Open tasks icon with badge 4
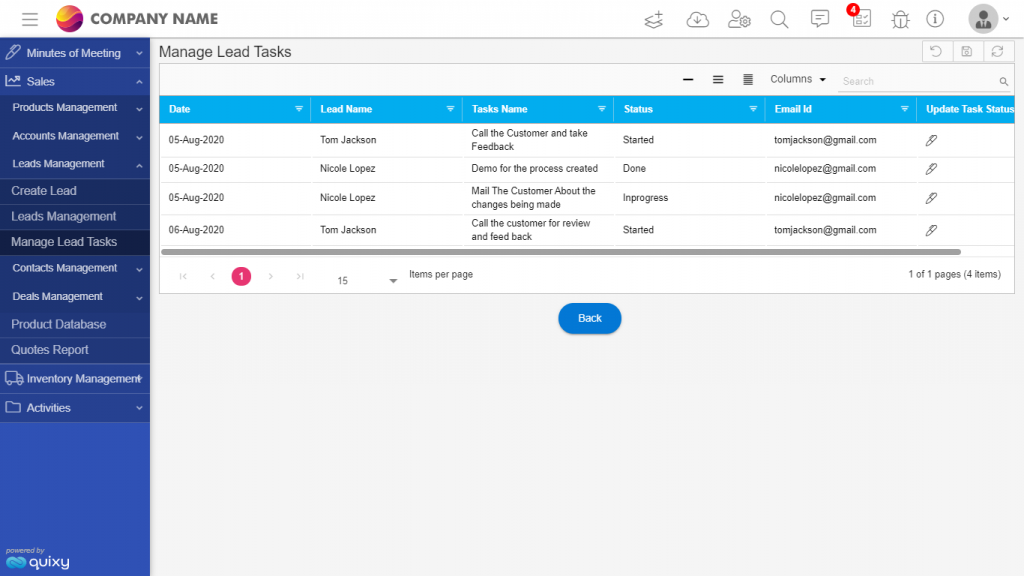Viewport: 1024px width, 576px height. click(861, 18)
